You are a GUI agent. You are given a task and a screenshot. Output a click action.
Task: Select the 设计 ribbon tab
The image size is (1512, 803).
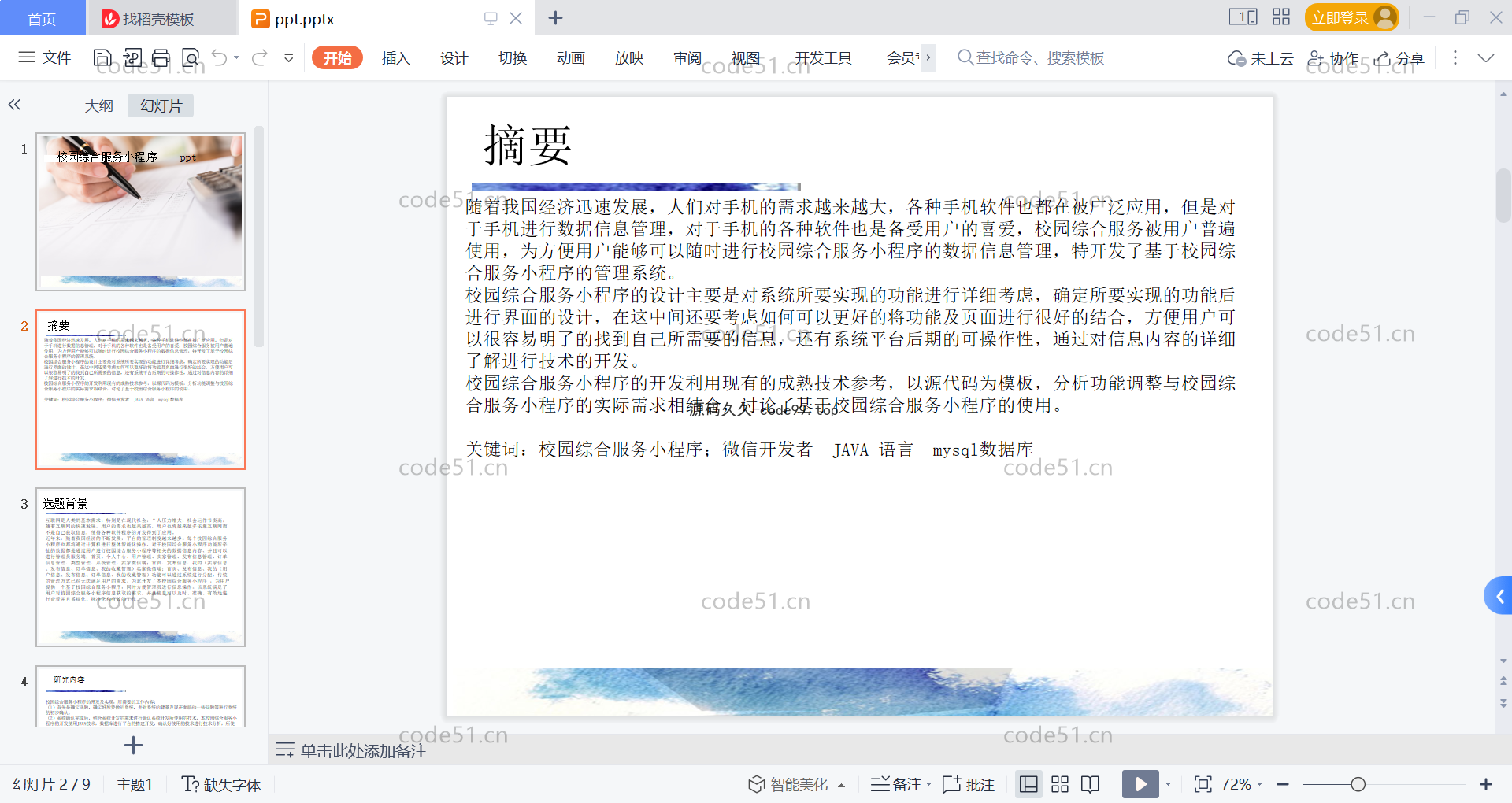454,57
